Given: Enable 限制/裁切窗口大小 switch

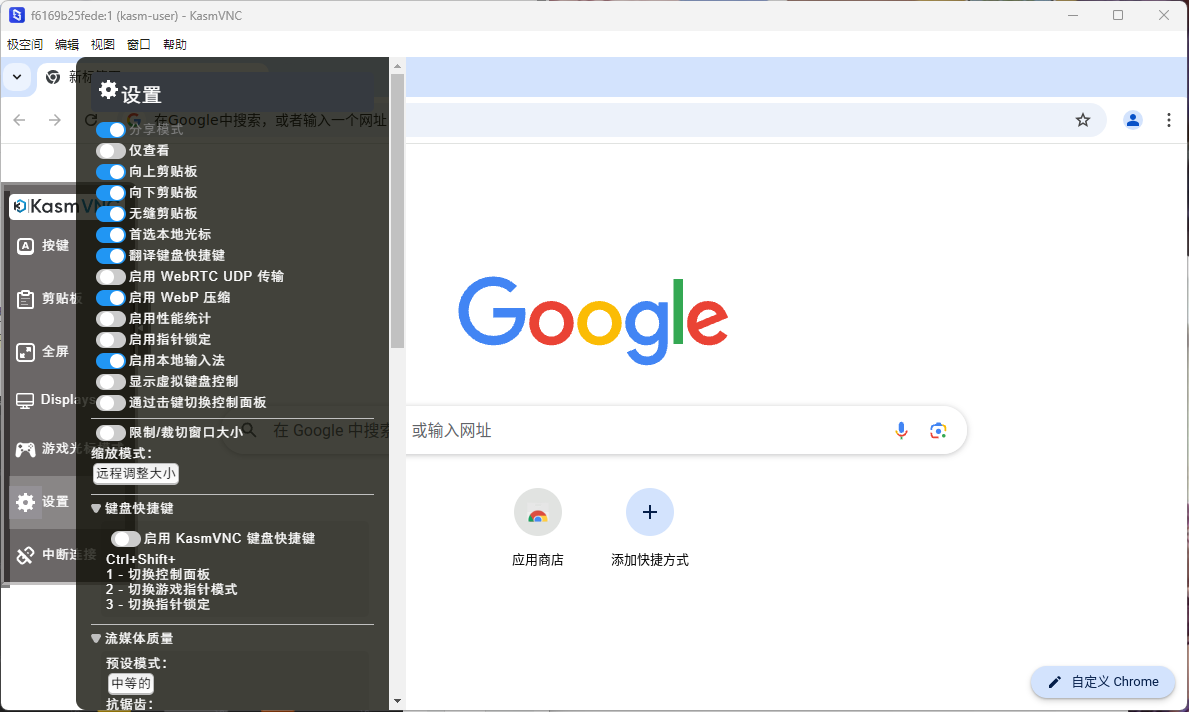Looking at the screenshot, I should (x=111, y=432).
